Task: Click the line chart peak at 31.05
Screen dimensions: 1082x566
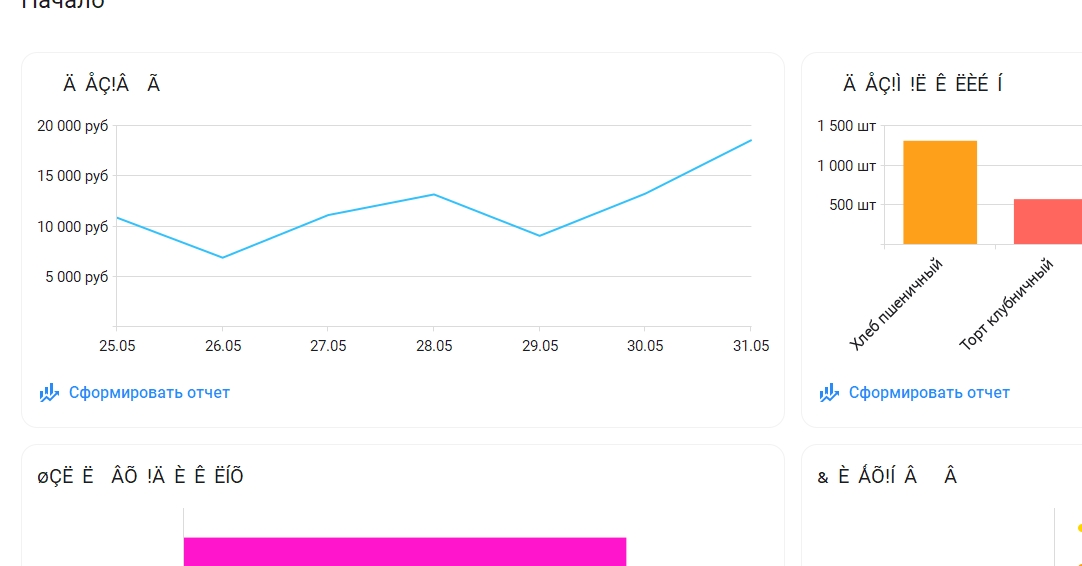Action: (751, 140)
